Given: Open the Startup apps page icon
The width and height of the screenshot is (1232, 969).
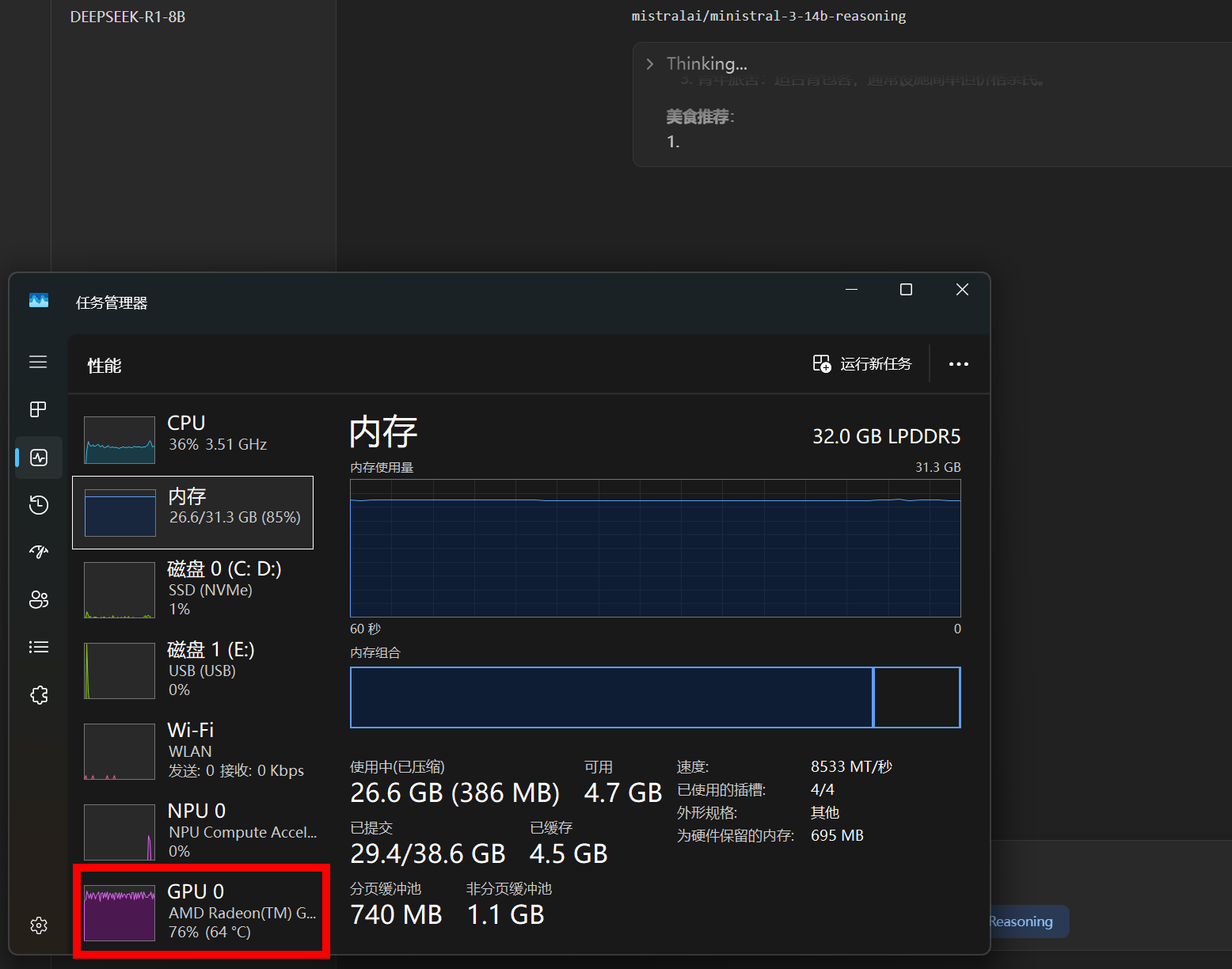Looking at the screenshot, I should 38,552.
